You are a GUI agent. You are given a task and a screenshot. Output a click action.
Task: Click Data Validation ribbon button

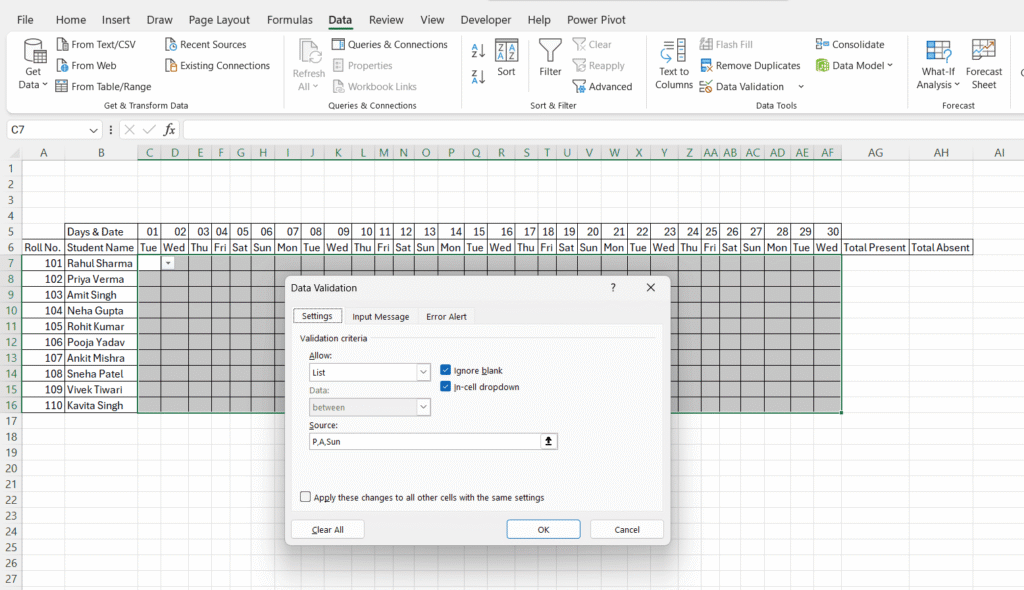(742, 86)
